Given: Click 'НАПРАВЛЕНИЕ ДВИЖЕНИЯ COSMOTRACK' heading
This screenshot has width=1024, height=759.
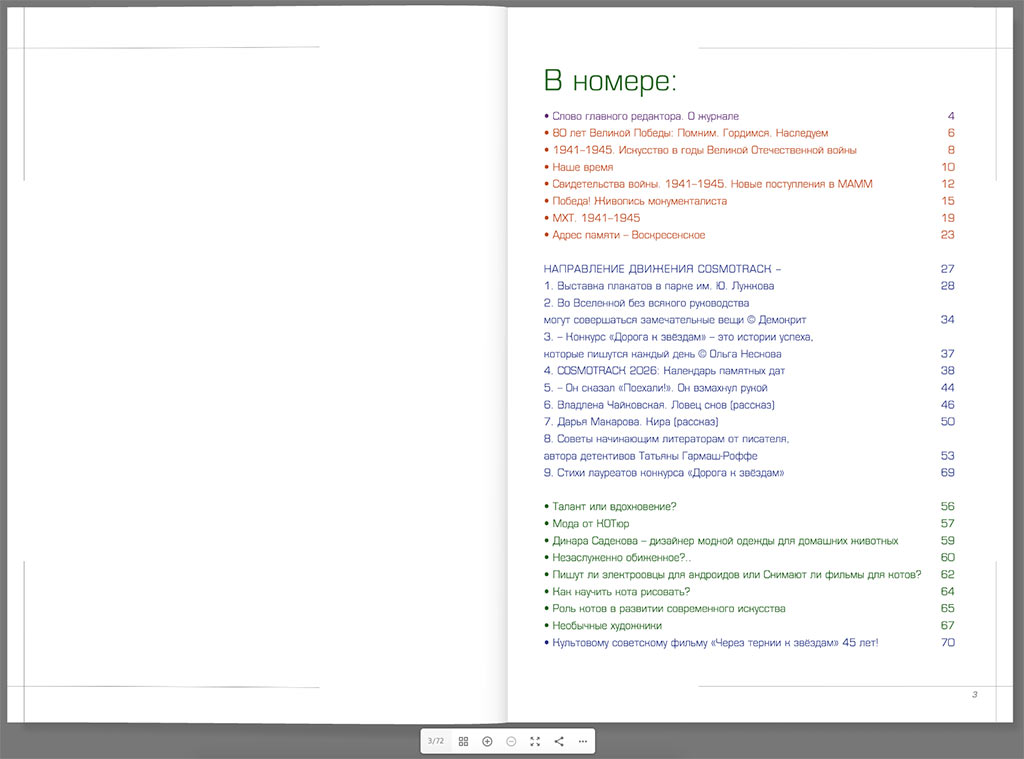Looking at the screenshot, I should (x=662, y=269).
